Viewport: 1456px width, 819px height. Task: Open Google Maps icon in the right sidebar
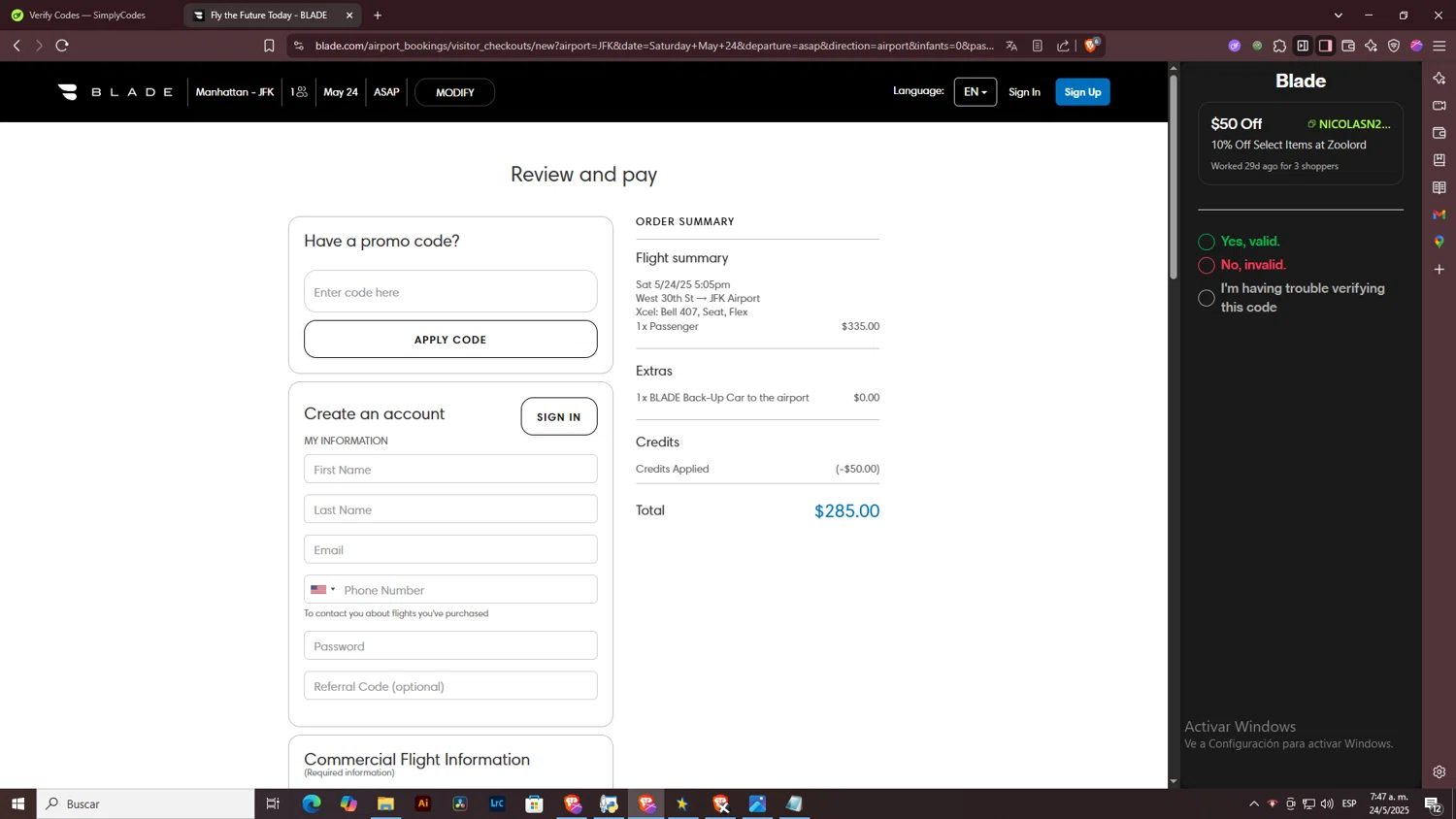click(x=1439, y=242)
